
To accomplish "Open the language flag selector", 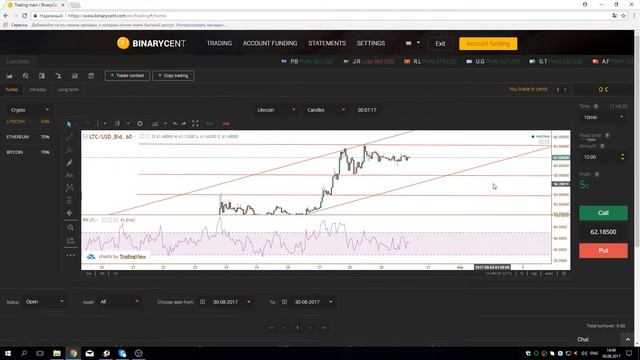I will pos(412,43).
